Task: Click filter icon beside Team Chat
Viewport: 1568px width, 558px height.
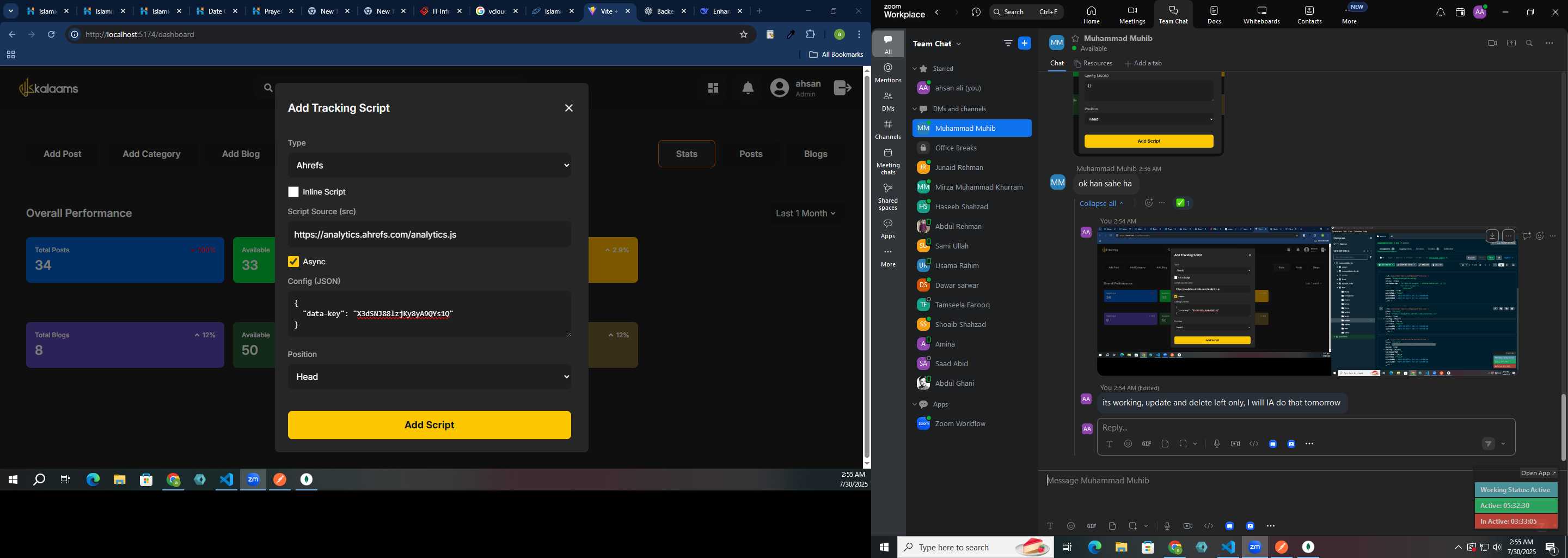Action: pyautogui.click(x=1008, y=43)
